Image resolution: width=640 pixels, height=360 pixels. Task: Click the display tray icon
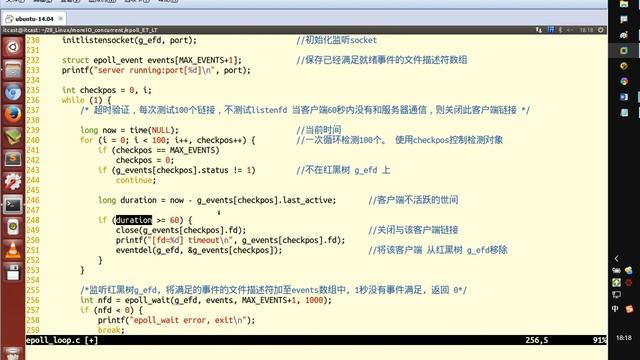[616, 295]
